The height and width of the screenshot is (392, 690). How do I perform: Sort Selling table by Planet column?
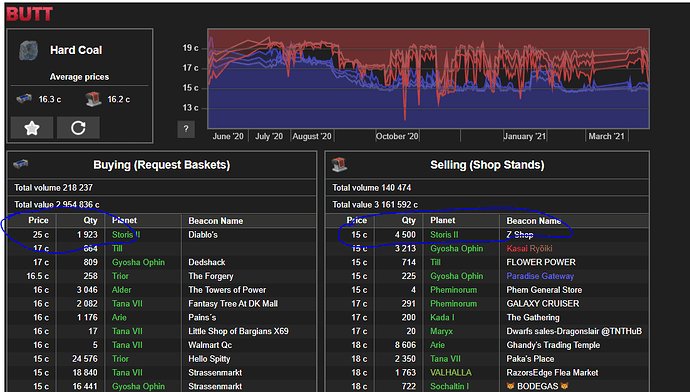pyautogui.click(x=443, y=220)
